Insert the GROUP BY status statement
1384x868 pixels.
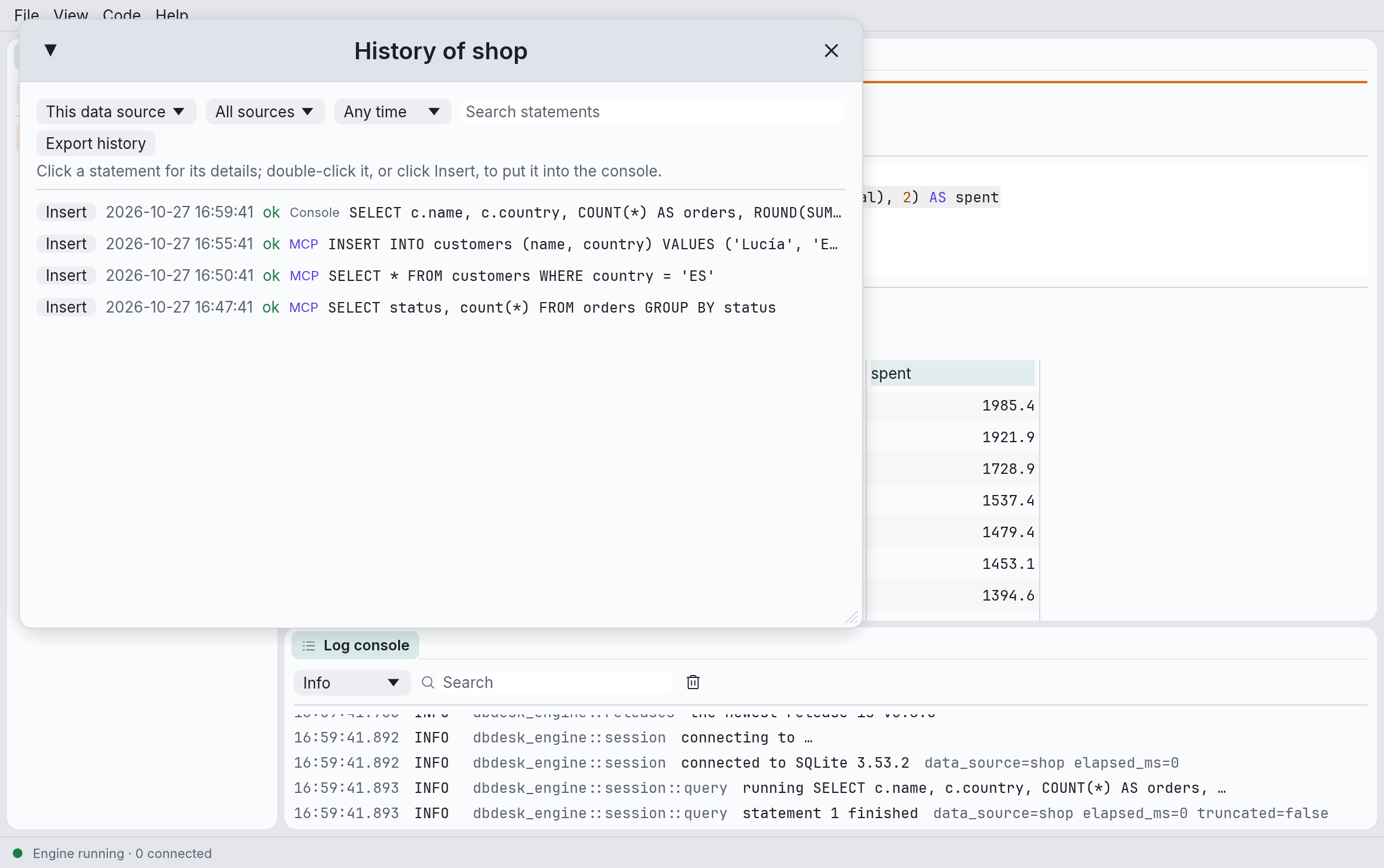pyautogui.click(x=66, y=307)
